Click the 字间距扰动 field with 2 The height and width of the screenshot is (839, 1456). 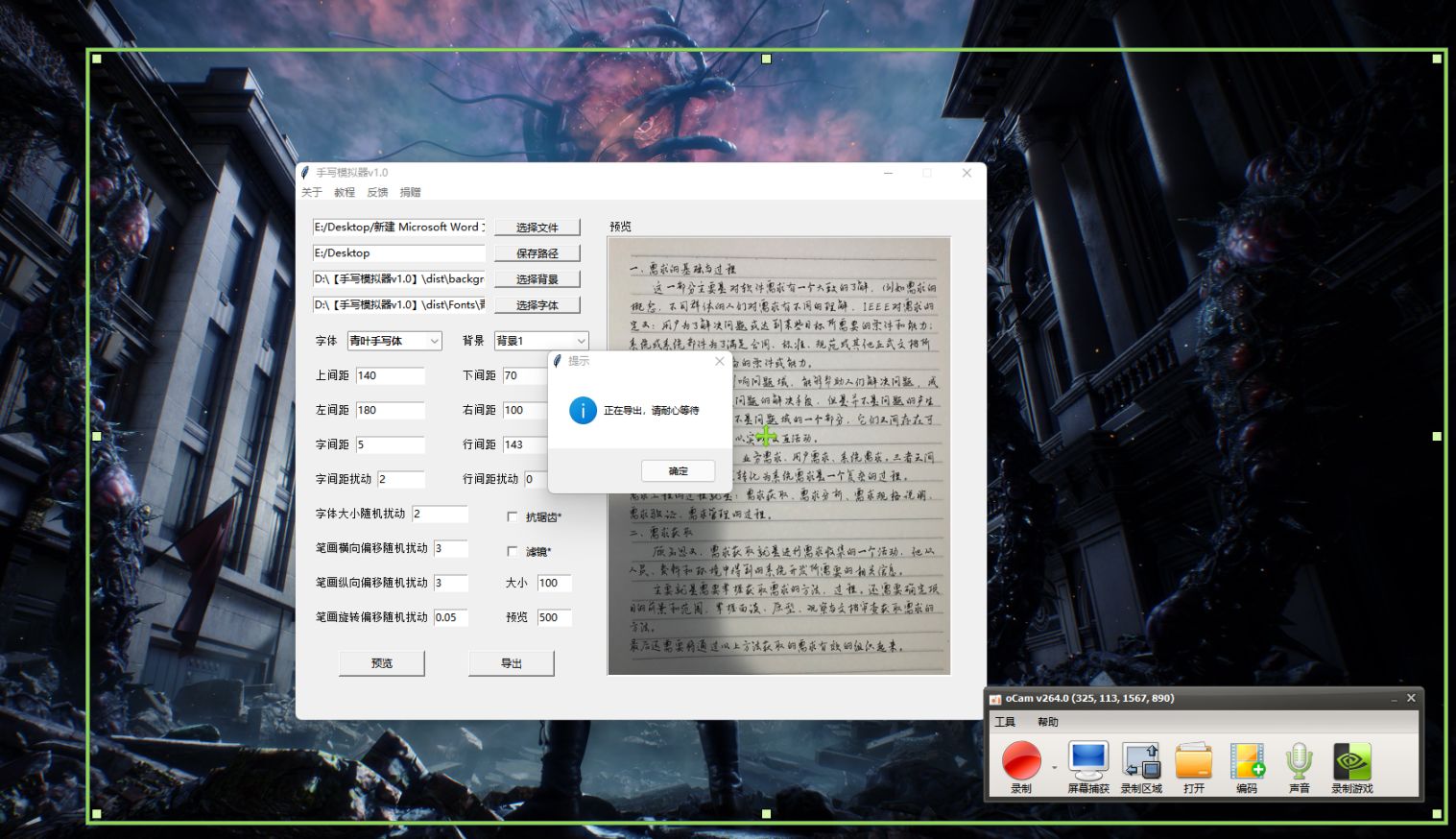[x=400, y=479]
